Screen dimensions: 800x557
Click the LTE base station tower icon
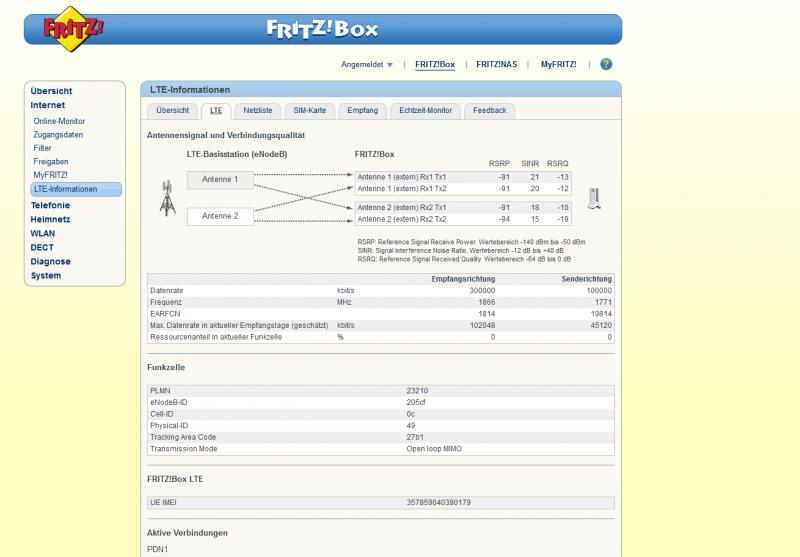coord(167,198)
